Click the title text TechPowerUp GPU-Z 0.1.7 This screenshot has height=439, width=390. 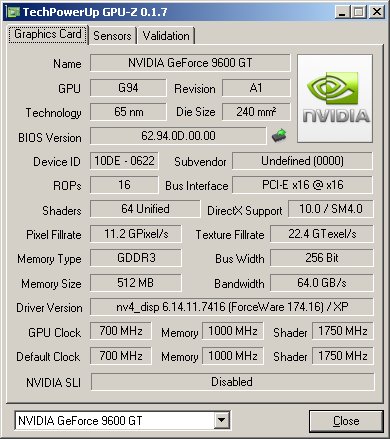(95, 12)
